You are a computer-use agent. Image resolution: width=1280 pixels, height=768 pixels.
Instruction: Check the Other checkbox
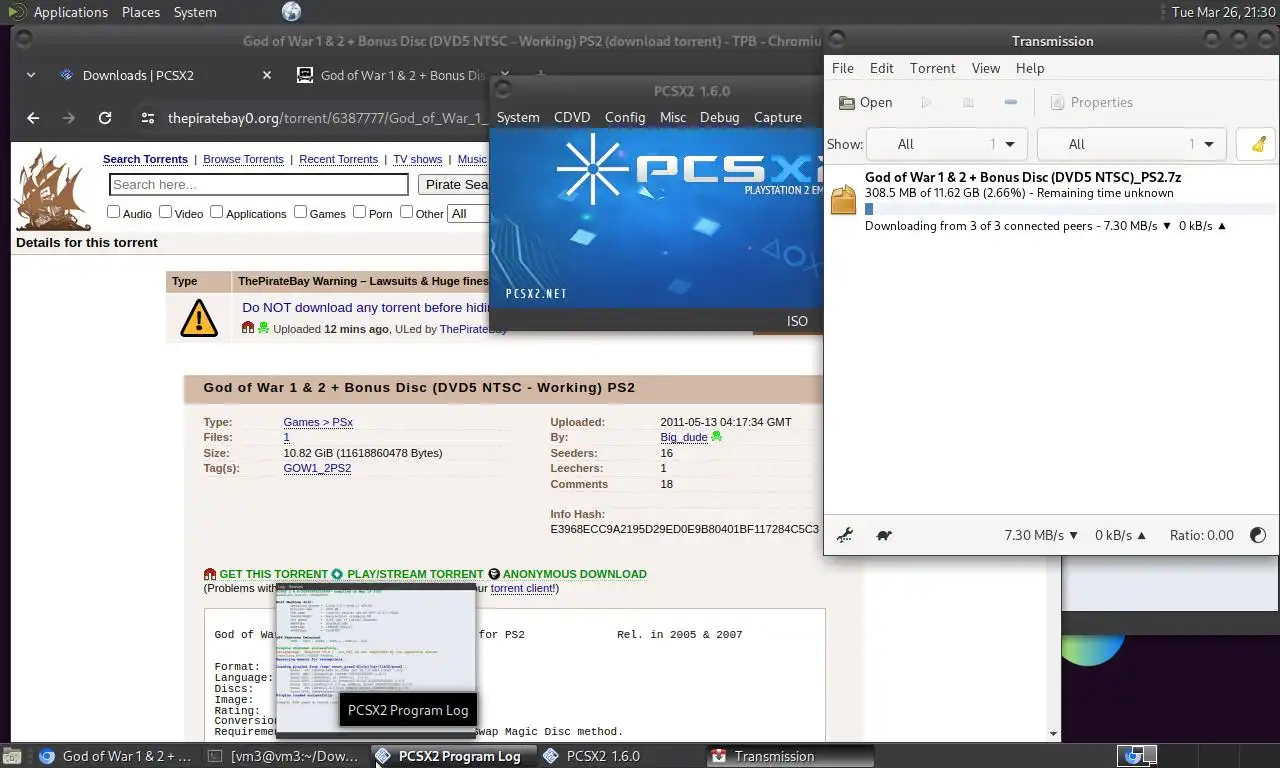pyautogui.click(x=406, y=212)
